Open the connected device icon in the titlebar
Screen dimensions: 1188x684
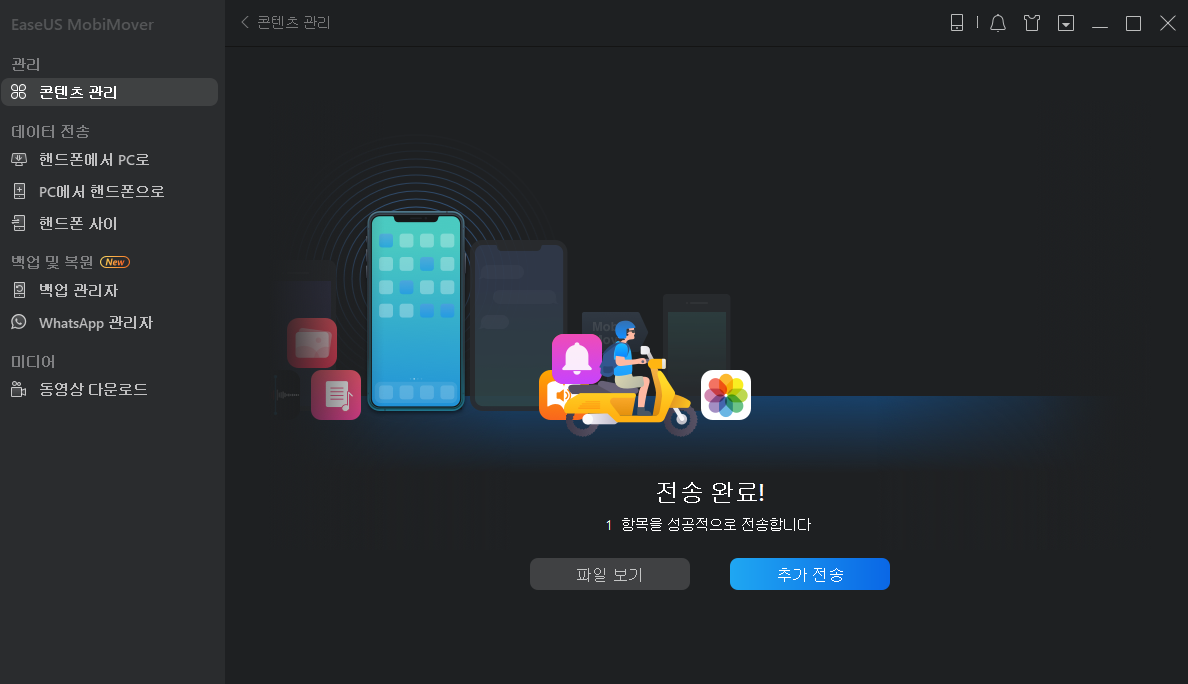[x=958, y=23]
